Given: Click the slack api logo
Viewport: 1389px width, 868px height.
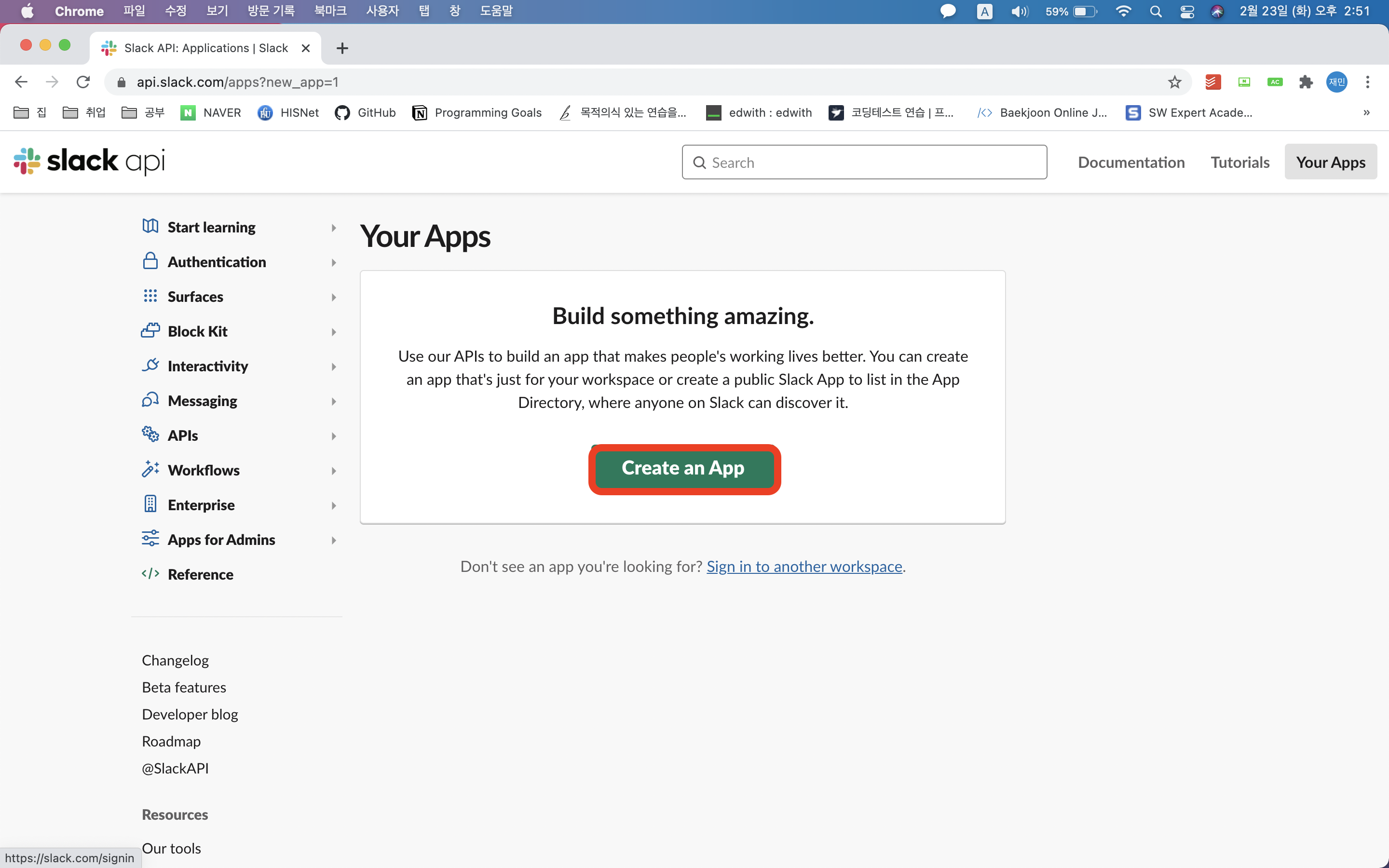Looking at the screenshot, I should (89, 162).
